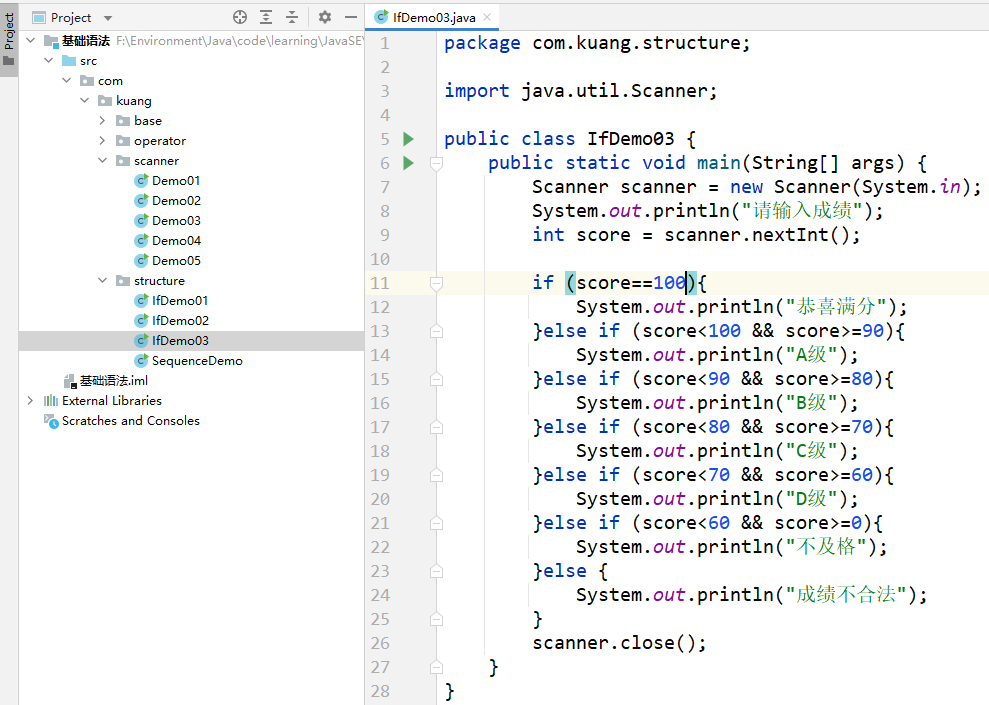989x705 pixels.
Task: Open Demo03 class file
Action: coord(176,221)
